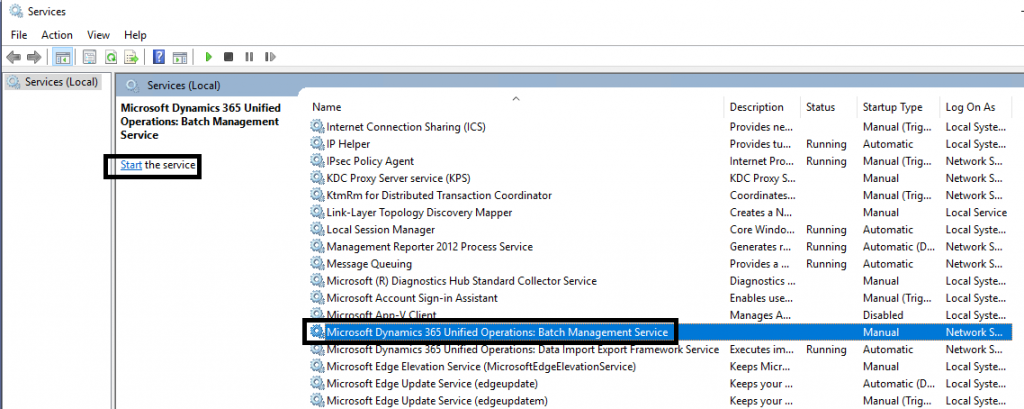Click the Forward arrow in toolbar
Image resolution: width=1024 pixels, height=409 pixels.
[35, 57]
